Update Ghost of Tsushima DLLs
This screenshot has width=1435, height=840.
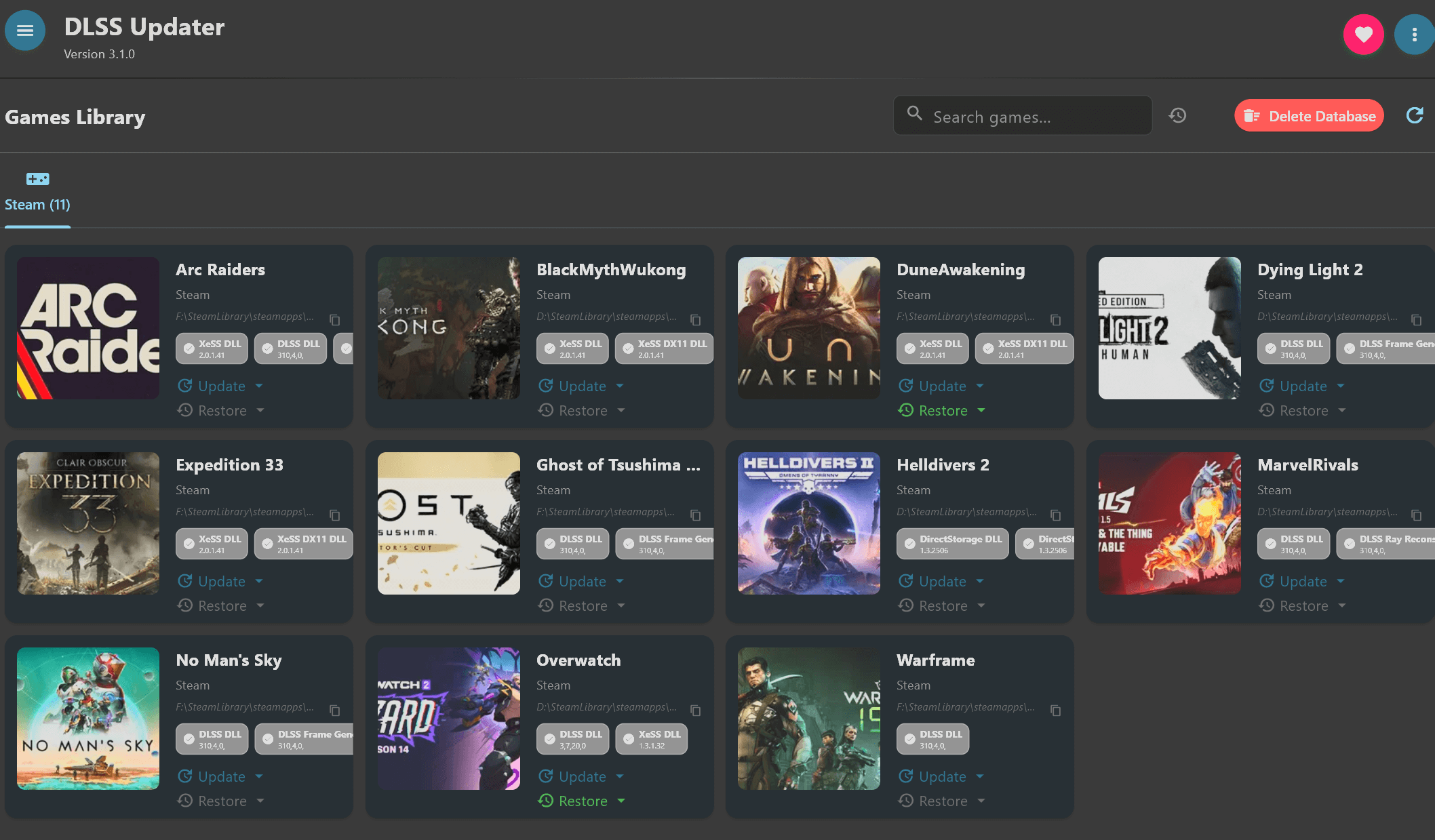pos(573,581)
